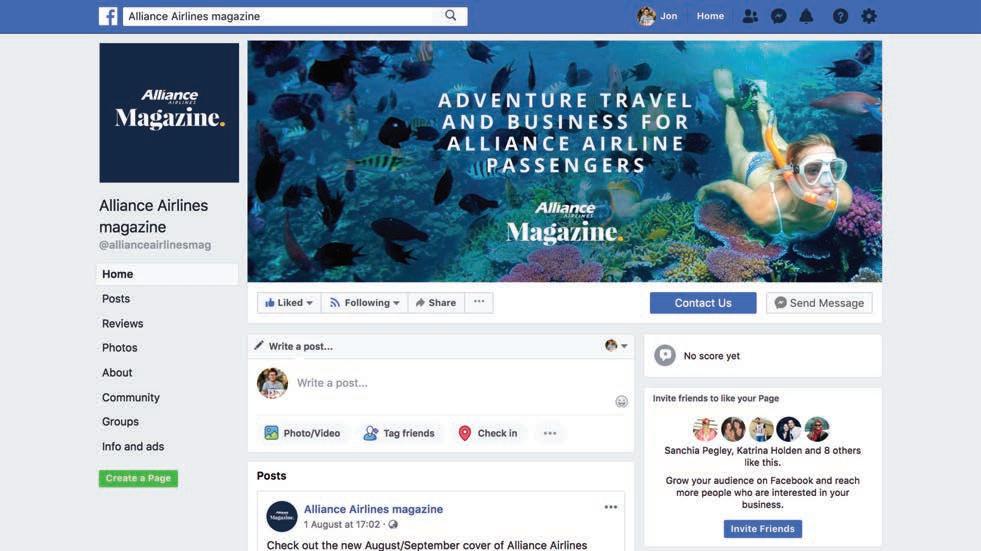Image resolution: width=981 pixels, height=551 pixels.
Task: Click the search magnifier icon
Action: [450, 16]
